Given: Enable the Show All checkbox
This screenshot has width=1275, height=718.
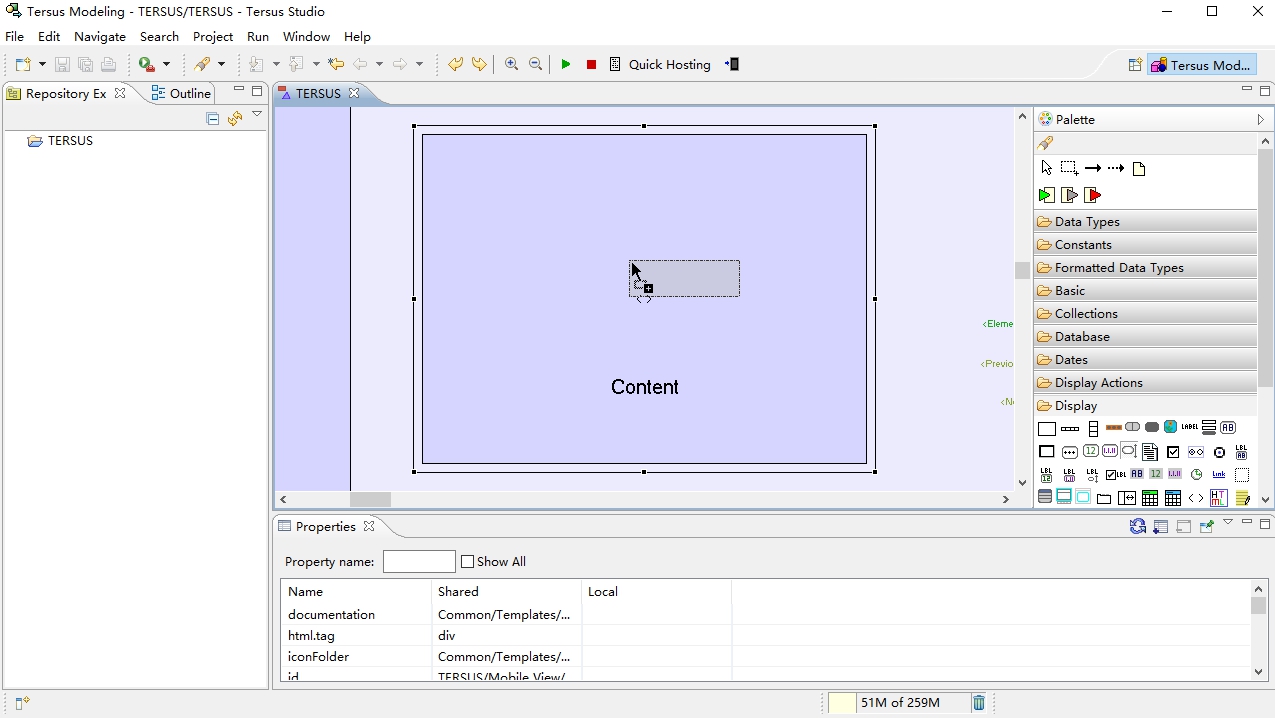Looking at the screenshot, I should tap(467, 562).
